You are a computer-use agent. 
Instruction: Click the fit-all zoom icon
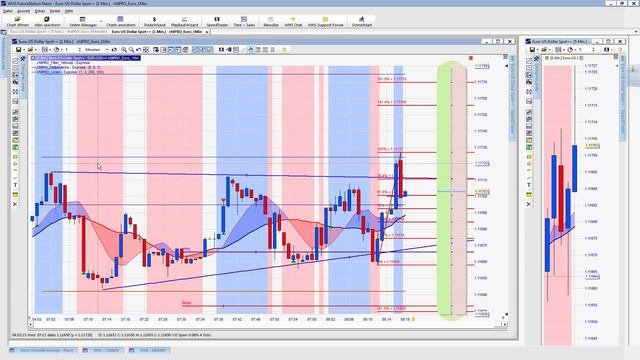[x=146, y=49]
